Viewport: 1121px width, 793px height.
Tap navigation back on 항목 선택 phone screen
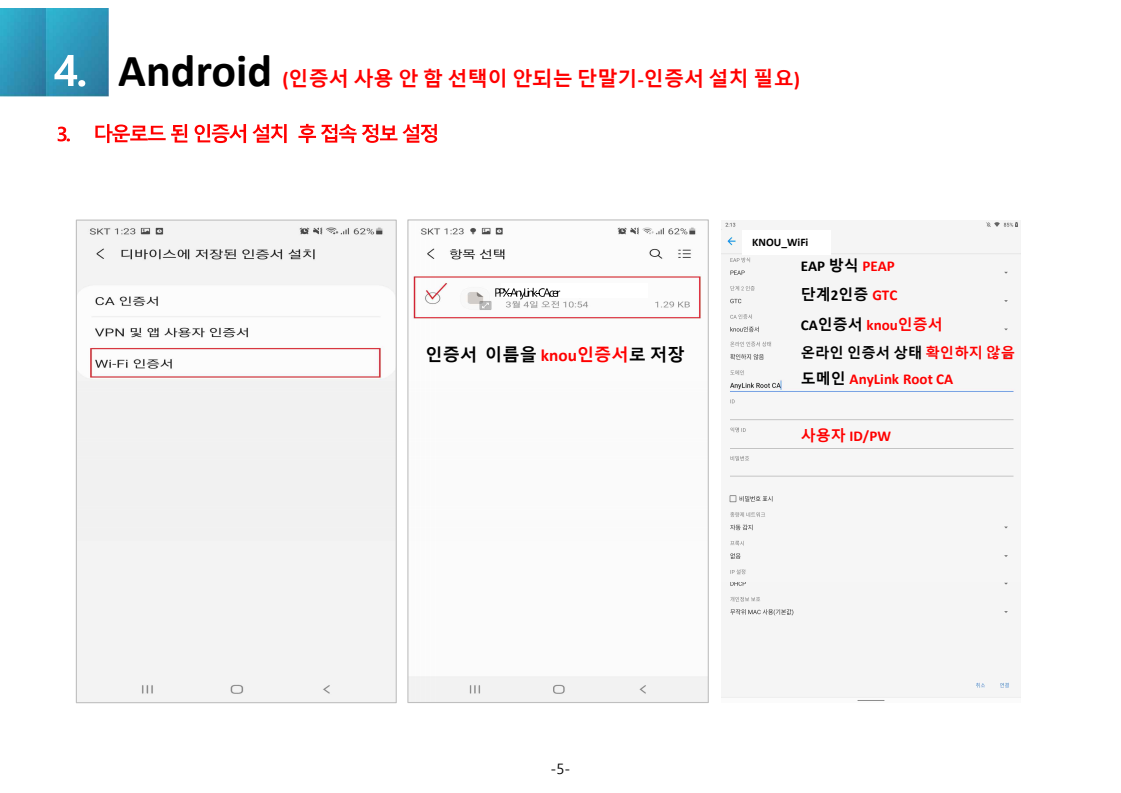coord(643,689)
